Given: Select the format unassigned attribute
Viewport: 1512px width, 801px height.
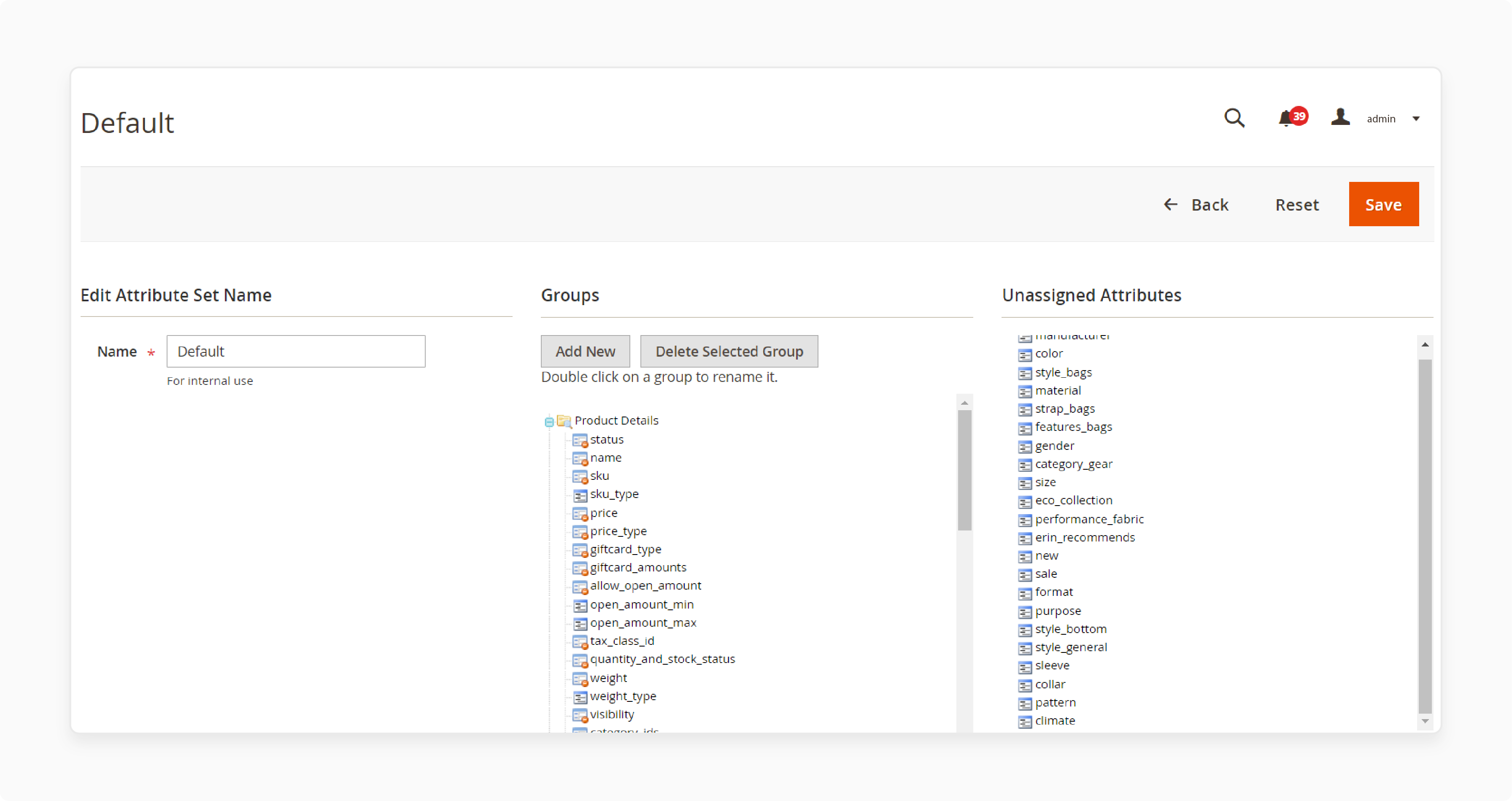Looking at the screenshot, I should click(x=1053, y=592).
